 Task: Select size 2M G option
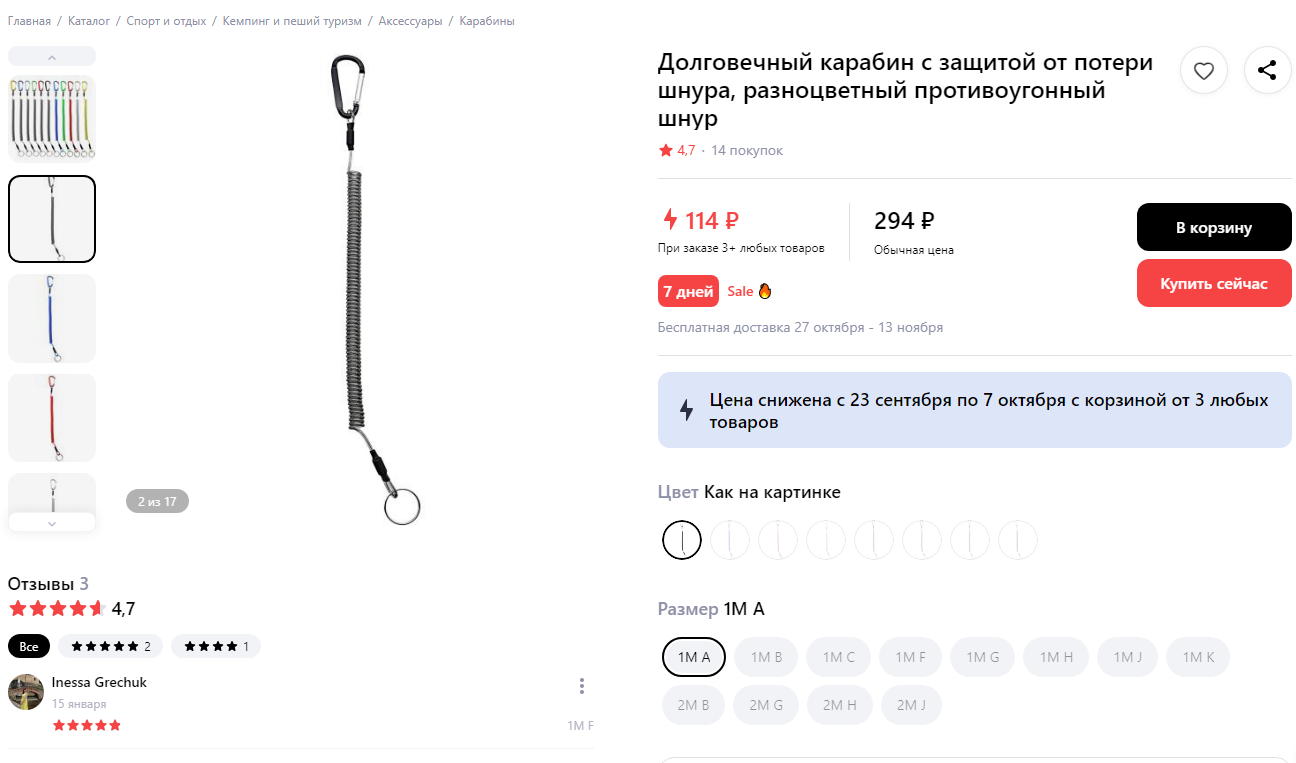tap(766, 705)
